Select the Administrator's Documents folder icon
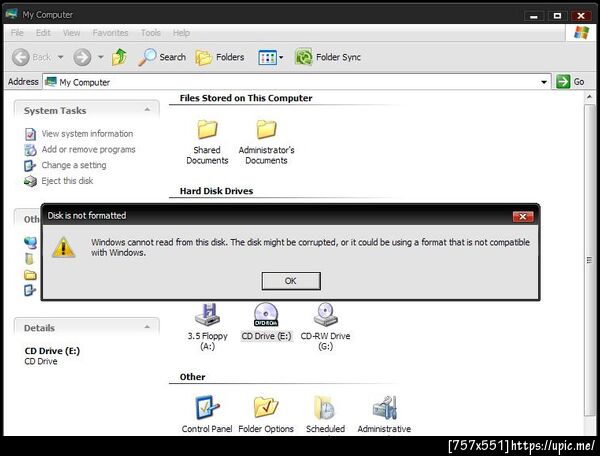Screen dimensions: 600x456 [x=266, y=129]
